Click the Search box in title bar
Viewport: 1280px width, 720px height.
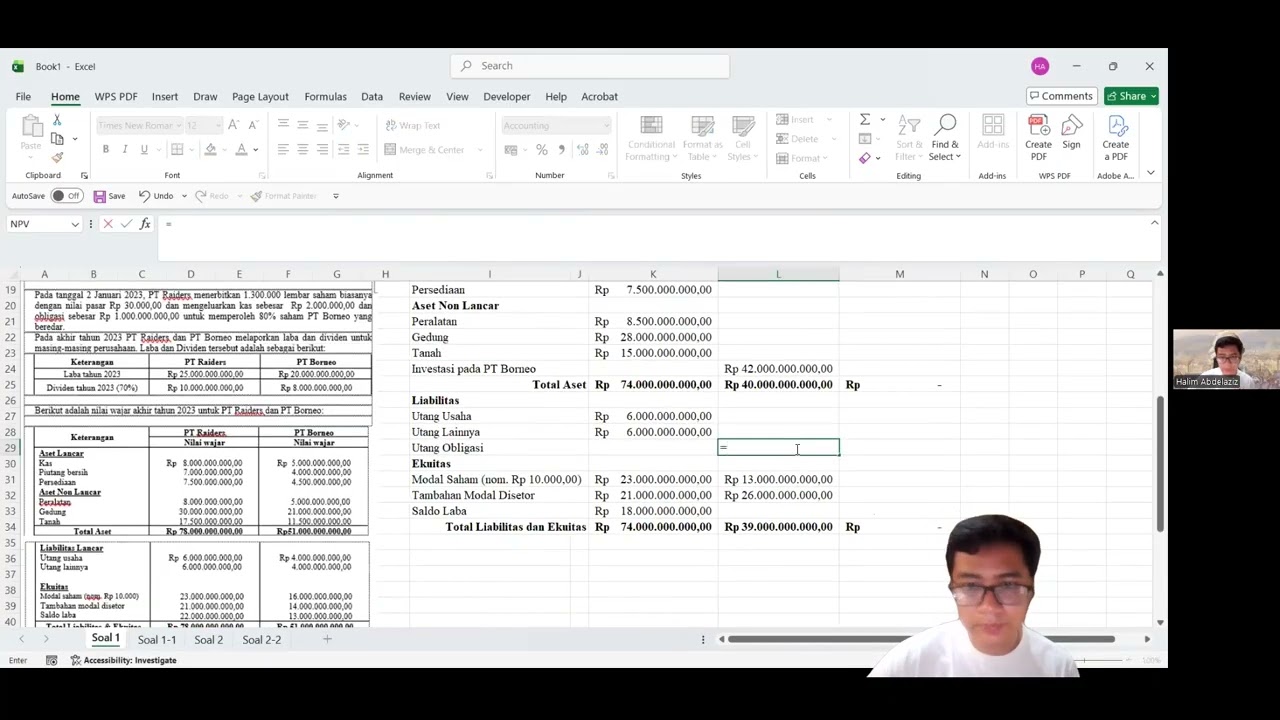tap(590, 66)
